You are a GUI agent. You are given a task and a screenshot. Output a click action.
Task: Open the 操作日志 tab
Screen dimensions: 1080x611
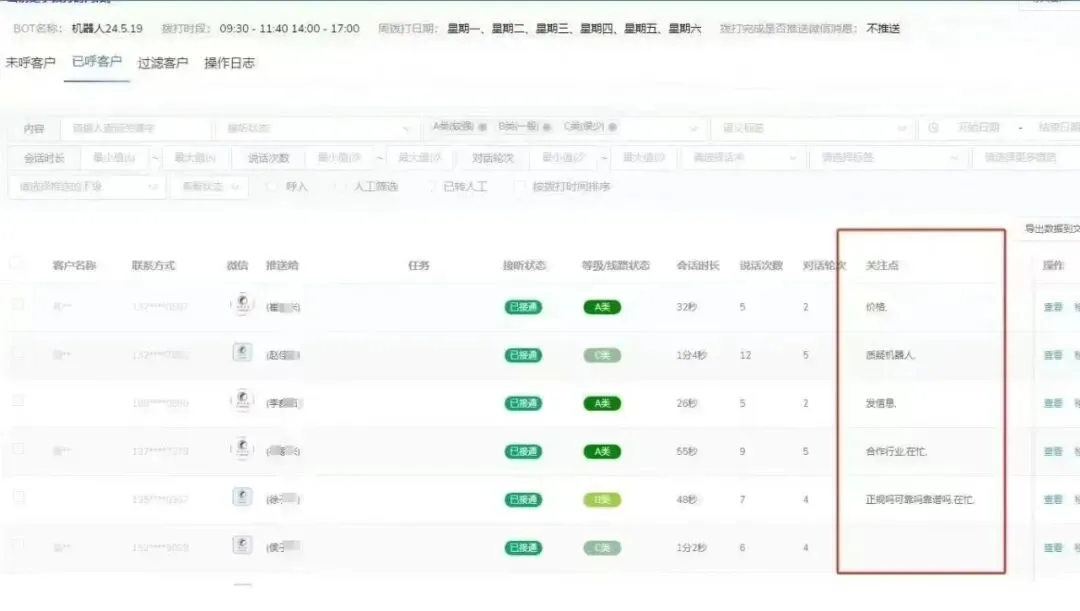click(229, 61)
